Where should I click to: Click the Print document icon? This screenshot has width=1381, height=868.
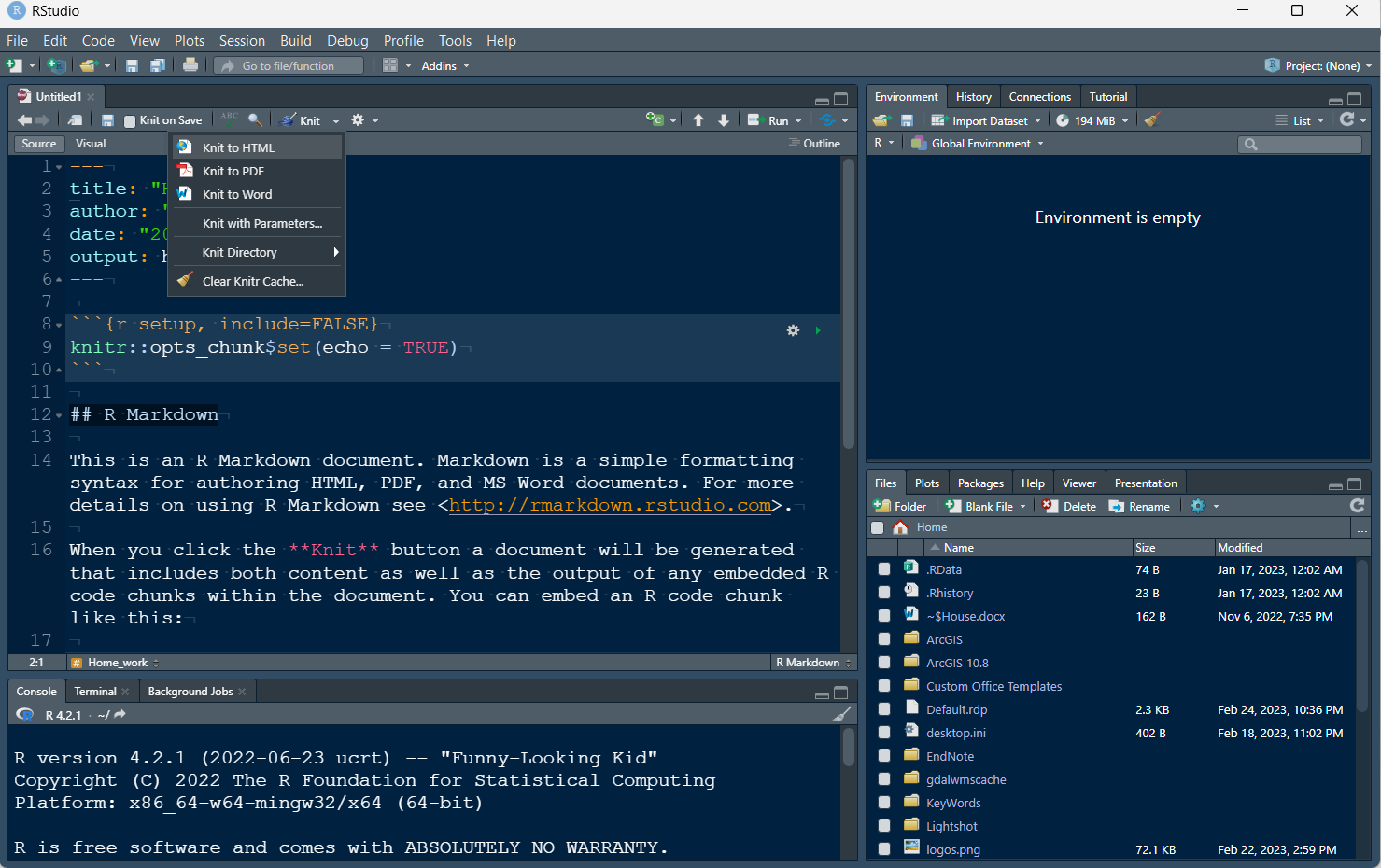(x=190, y=65)
